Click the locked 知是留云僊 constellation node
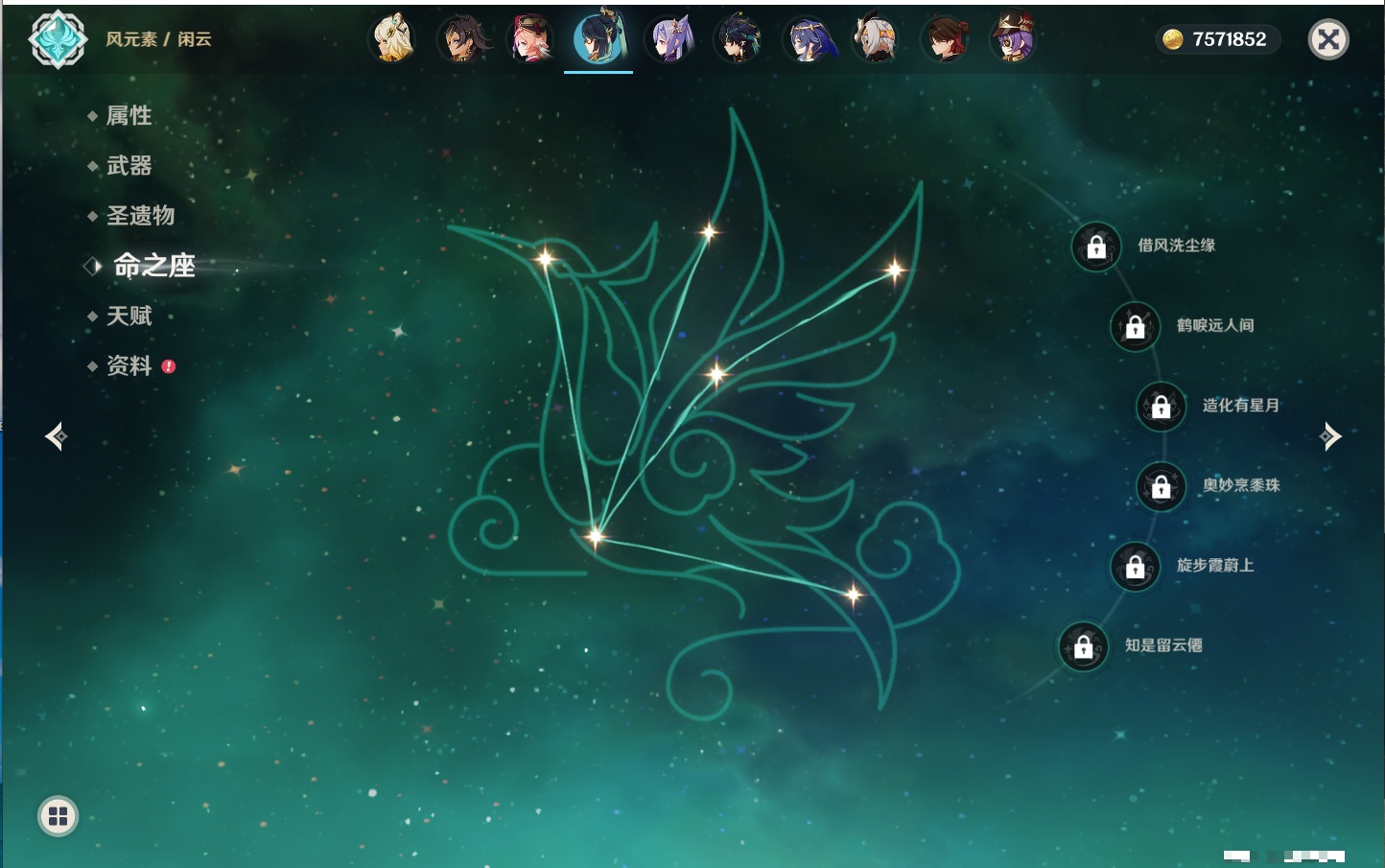 pyautogui.click(x=1084, y=646)
